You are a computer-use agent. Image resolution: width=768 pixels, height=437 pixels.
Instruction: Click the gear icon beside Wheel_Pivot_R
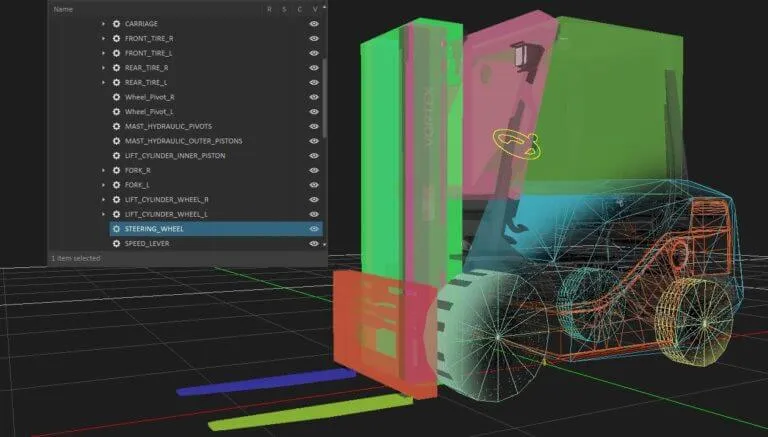(x=116, y=97)
